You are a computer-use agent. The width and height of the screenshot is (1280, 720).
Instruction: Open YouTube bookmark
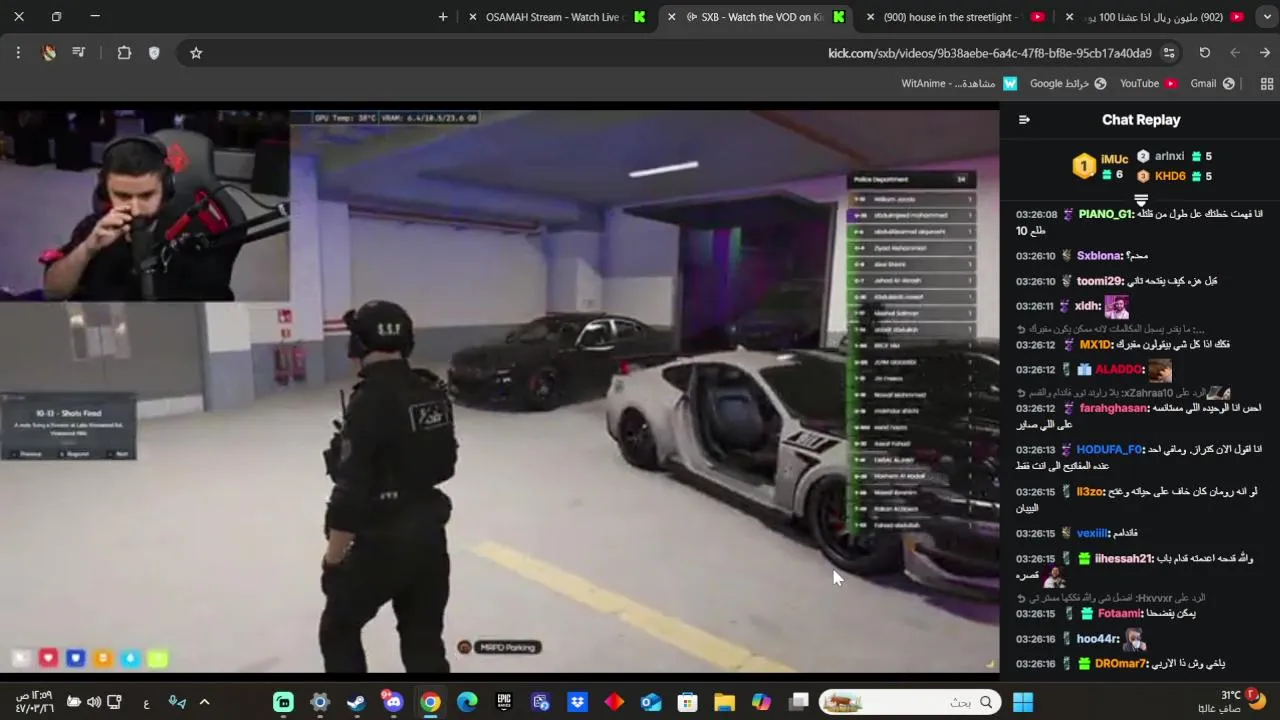pyautogui.click(x=1148, y=84)
